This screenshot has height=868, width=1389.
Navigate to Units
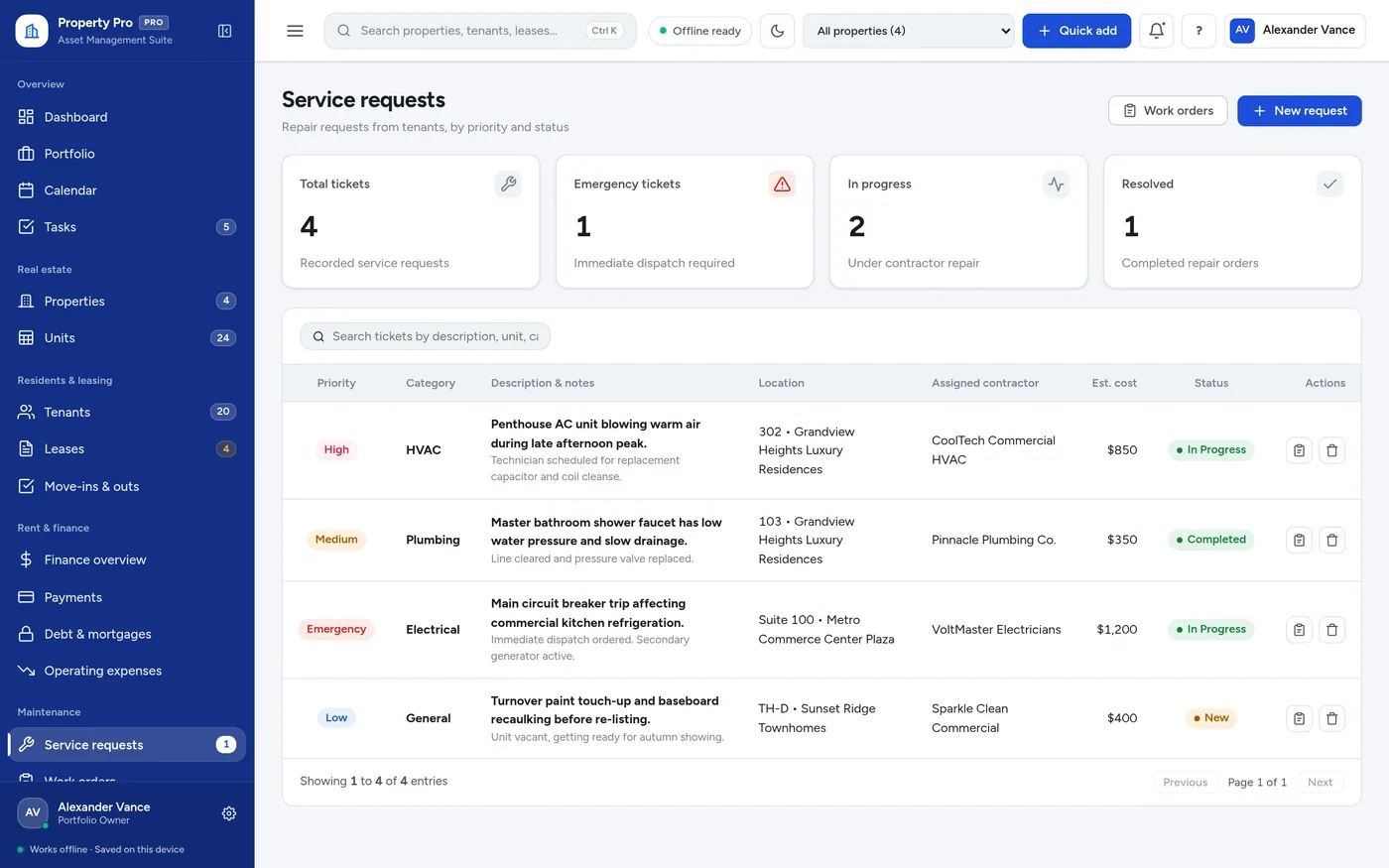[x=127, y=337]
